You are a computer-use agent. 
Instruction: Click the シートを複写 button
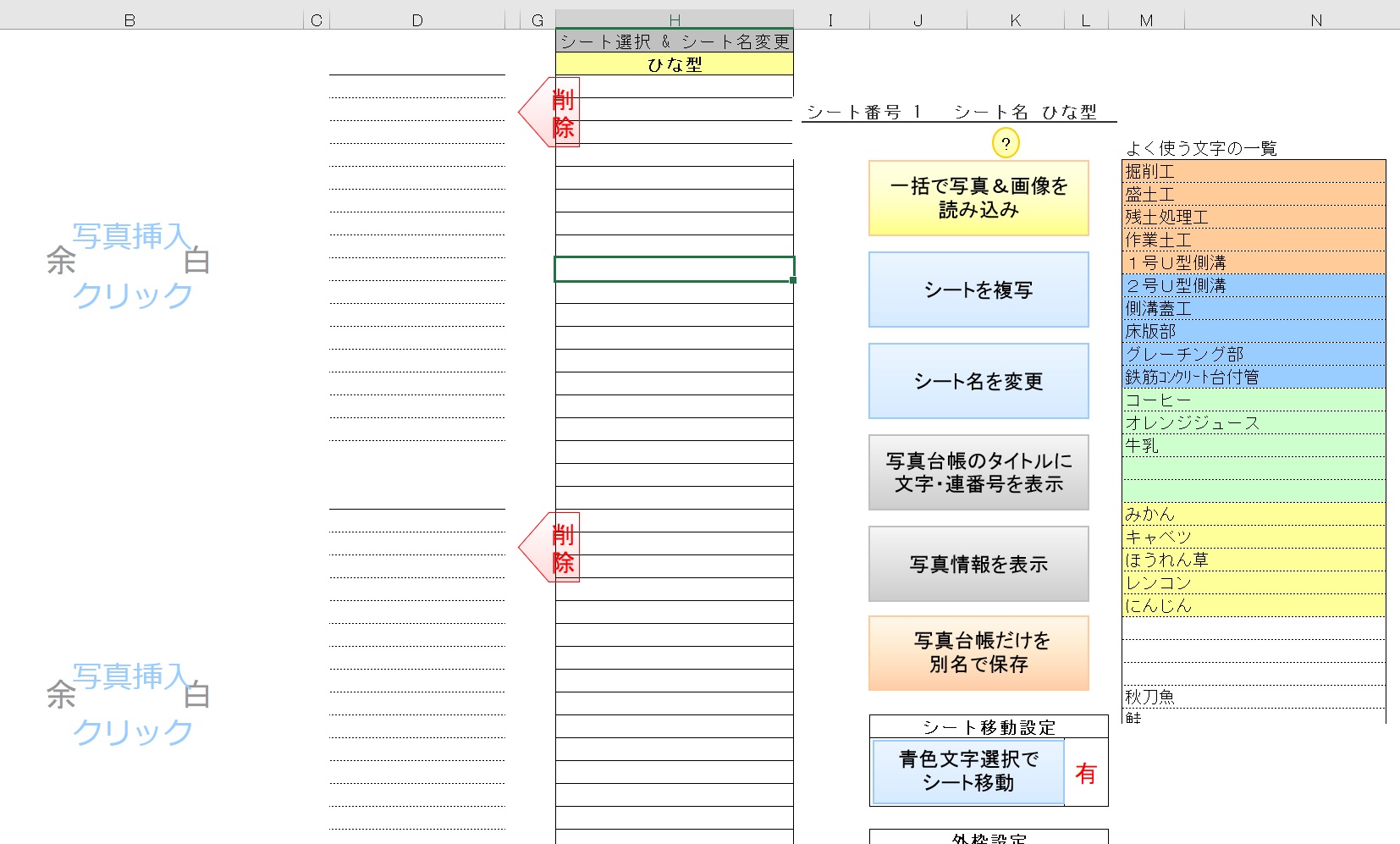(x=978, y=290)
